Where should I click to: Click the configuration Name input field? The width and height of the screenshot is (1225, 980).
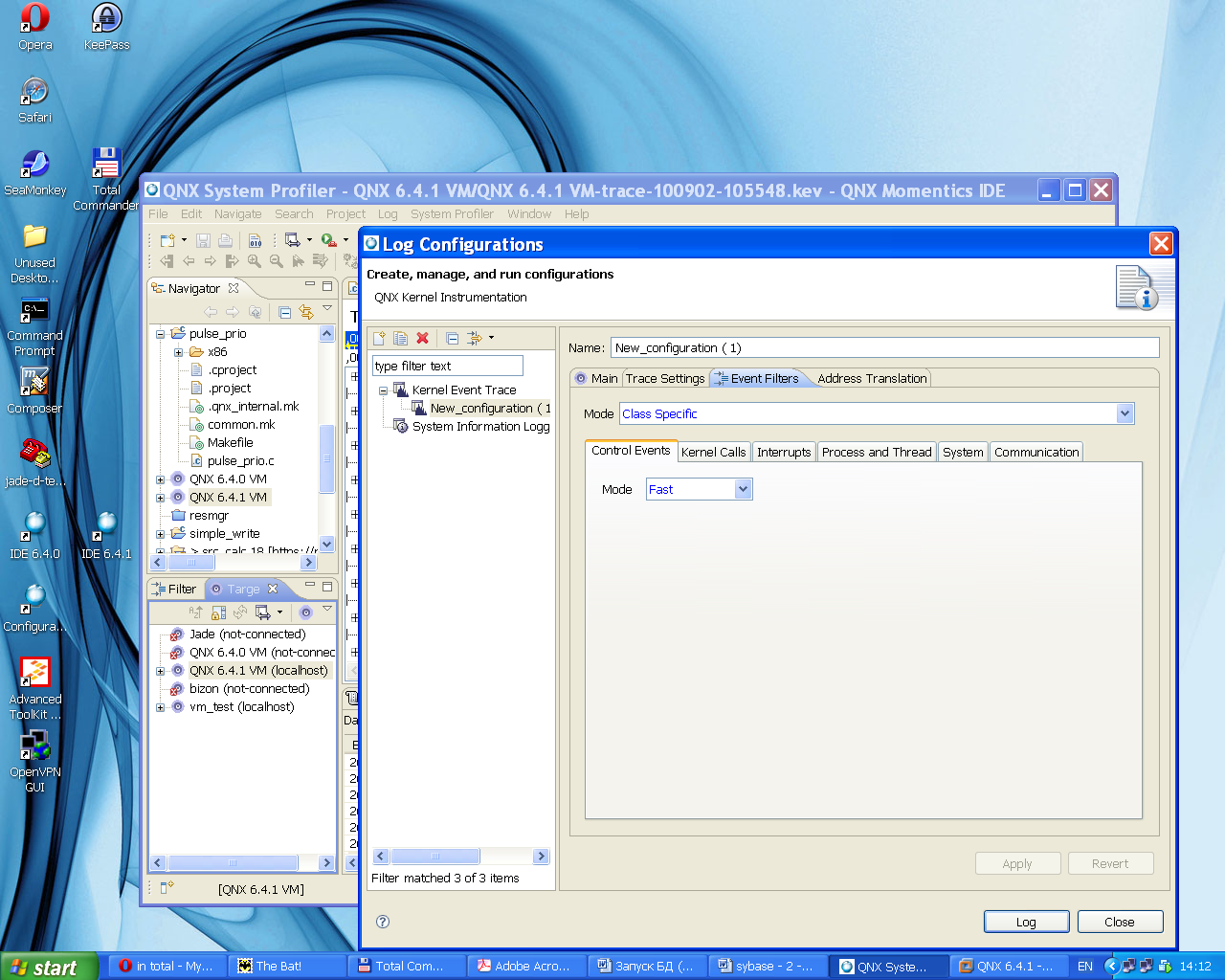884,347
